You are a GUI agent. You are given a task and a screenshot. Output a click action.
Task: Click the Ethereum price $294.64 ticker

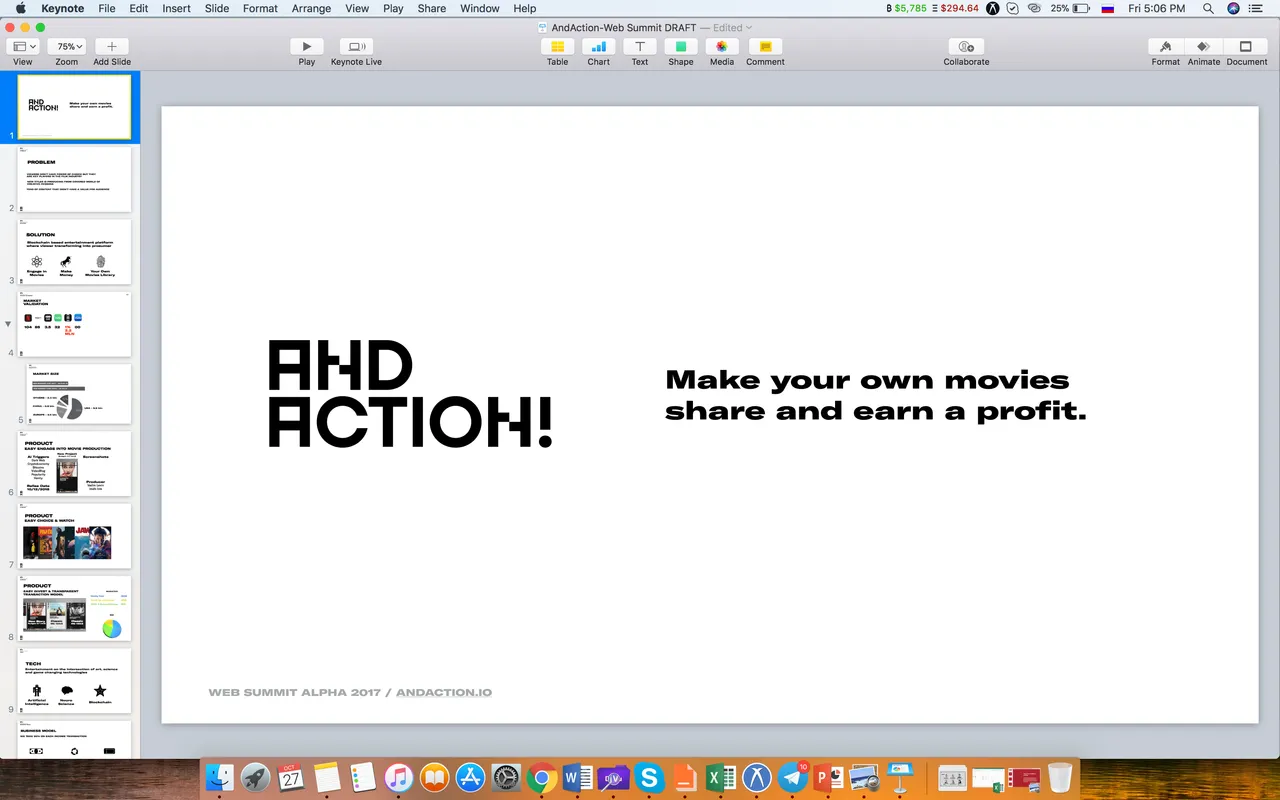(x=956, y=8)
